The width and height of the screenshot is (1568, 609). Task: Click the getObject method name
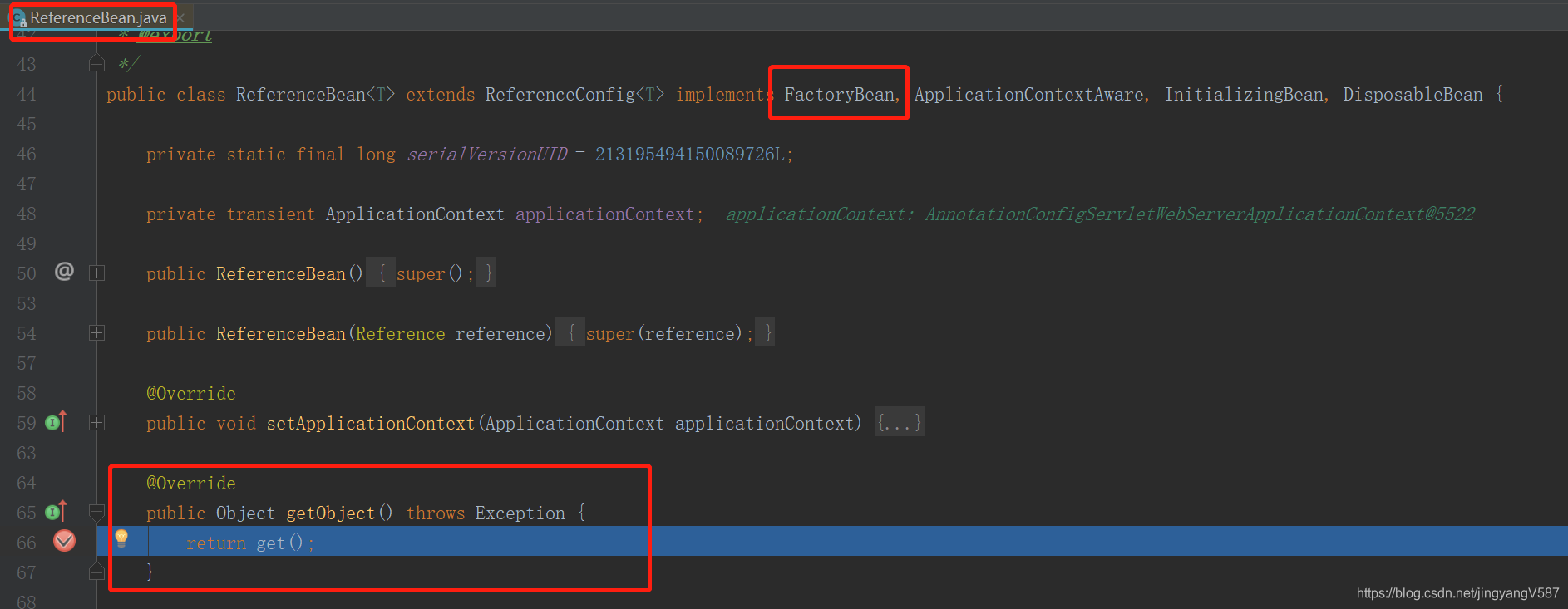(x=331, y=513)
